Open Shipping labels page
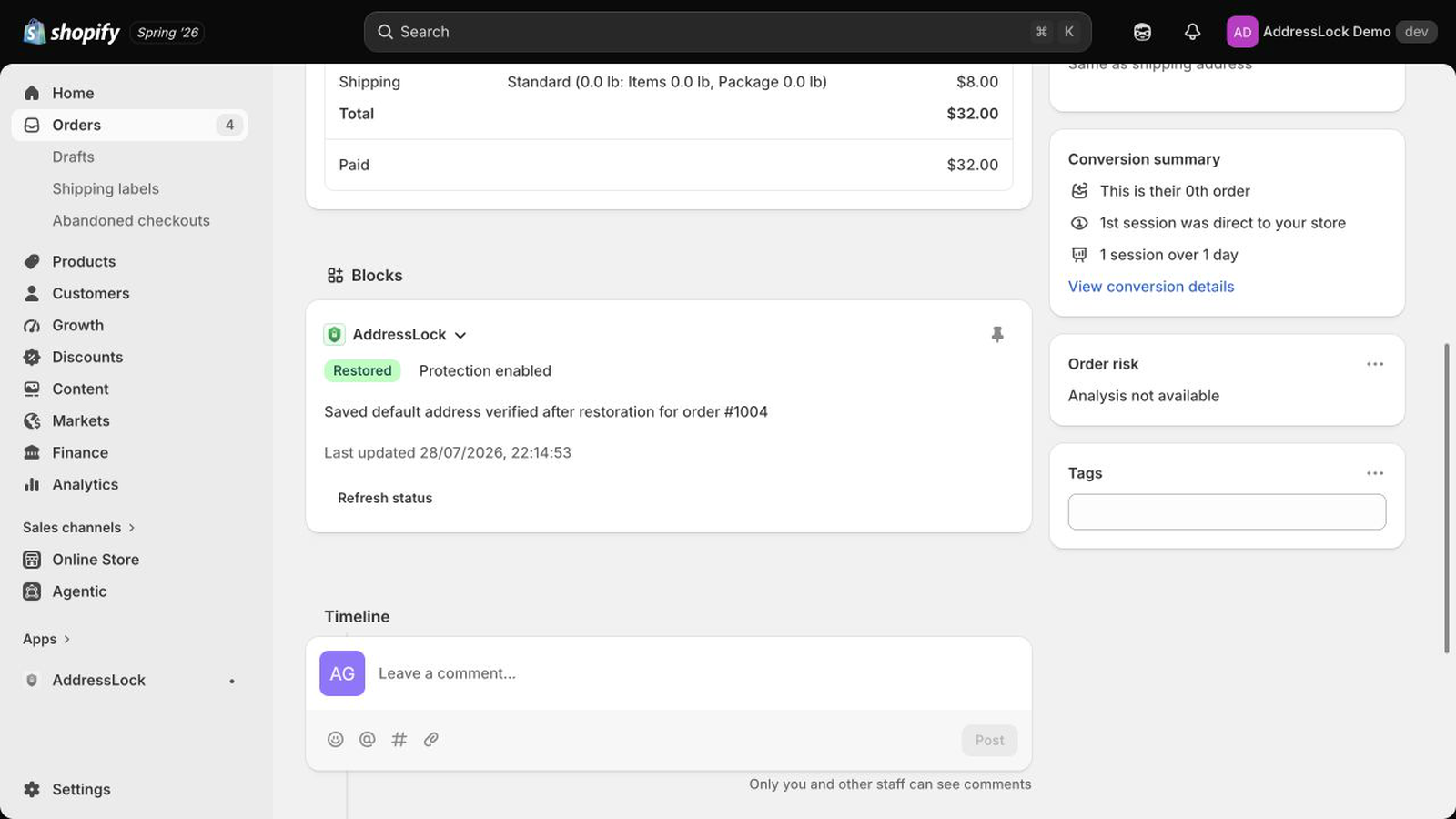This screenshot has width=1456, height=819. (x=106, y=188)
